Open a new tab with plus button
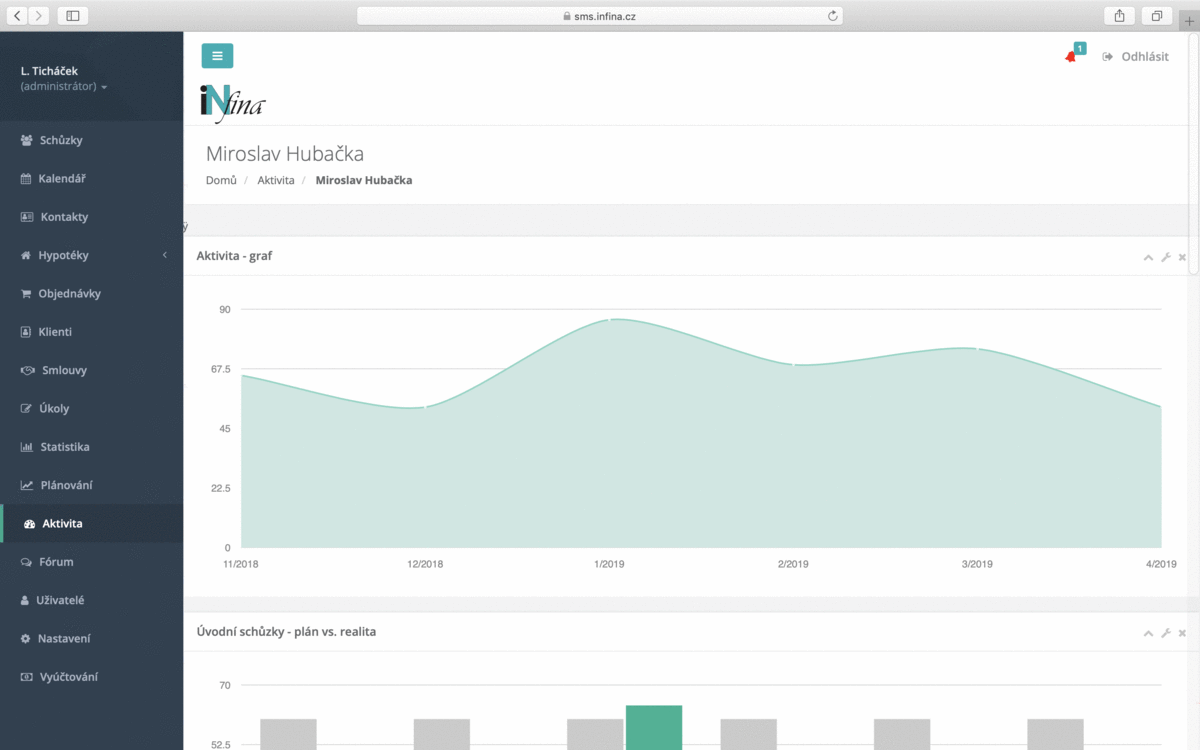Screen dimensions: 1200x750 [x=1189, y=20]
